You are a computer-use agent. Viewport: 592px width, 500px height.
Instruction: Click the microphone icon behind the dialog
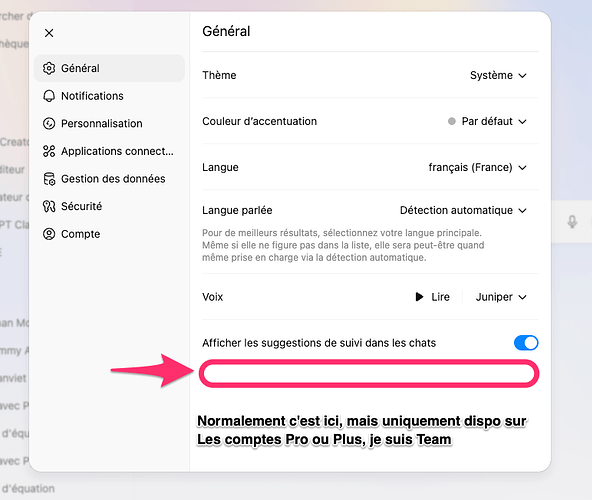[x=572, y=222]
